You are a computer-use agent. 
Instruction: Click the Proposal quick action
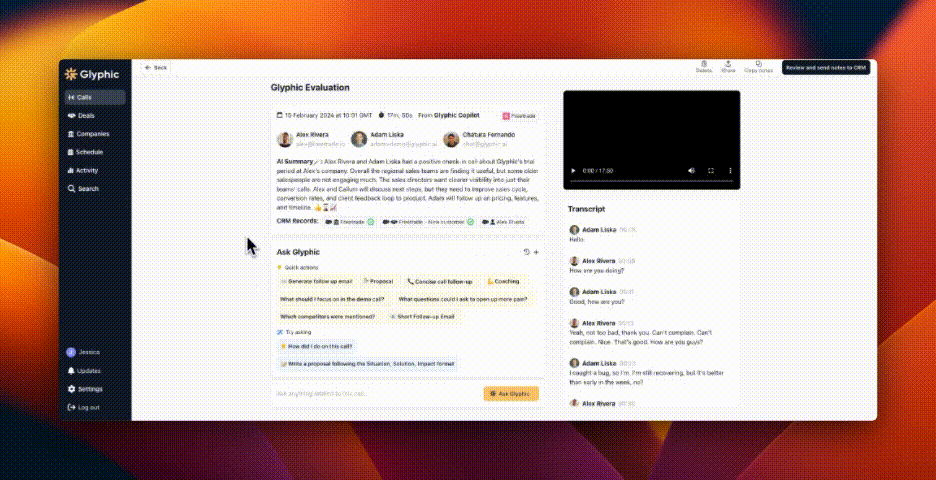point(378,281)
